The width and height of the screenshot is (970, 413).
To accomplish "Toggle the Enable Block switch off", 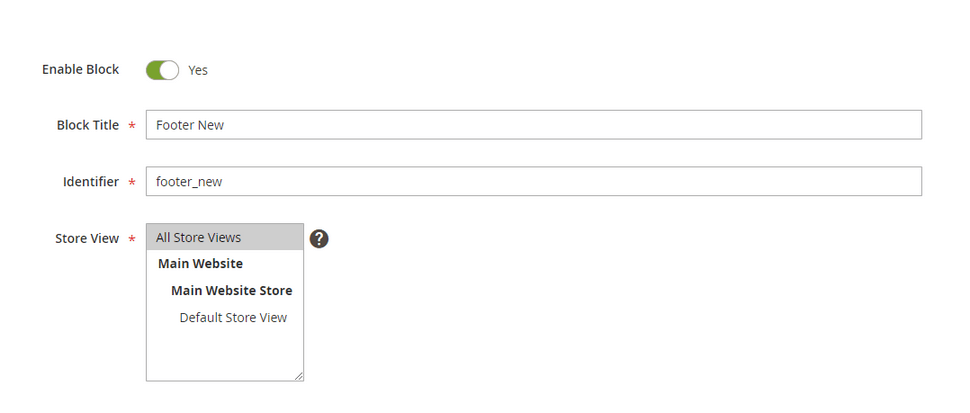I will (162, 70).
